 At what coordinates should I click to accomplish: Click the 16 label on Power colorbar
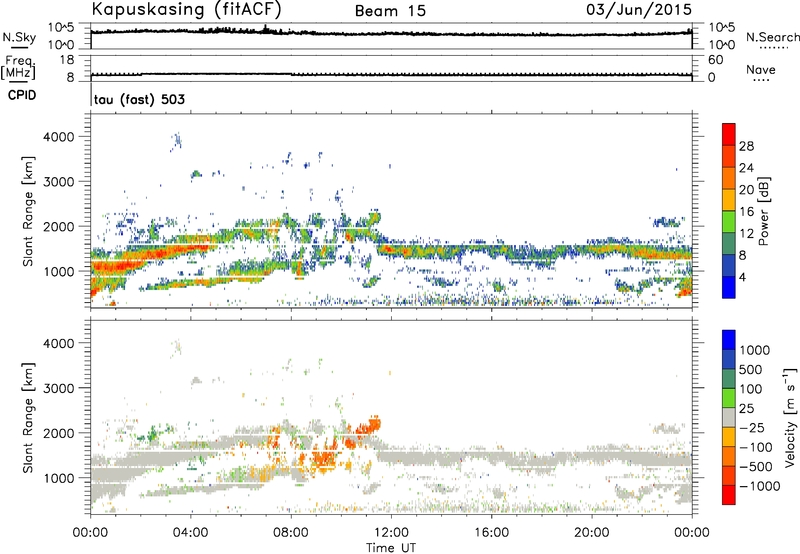click(746, 212)
